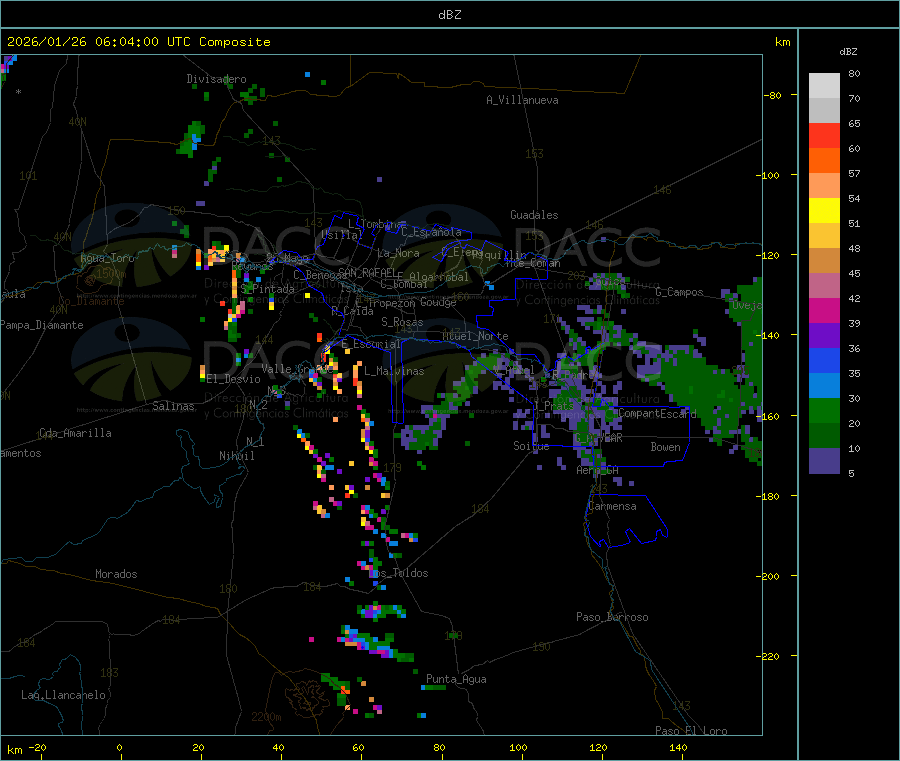Click the Salinas location label
Image resolution: width=900 pixels, height=761 pixels.
pos(173,406)
